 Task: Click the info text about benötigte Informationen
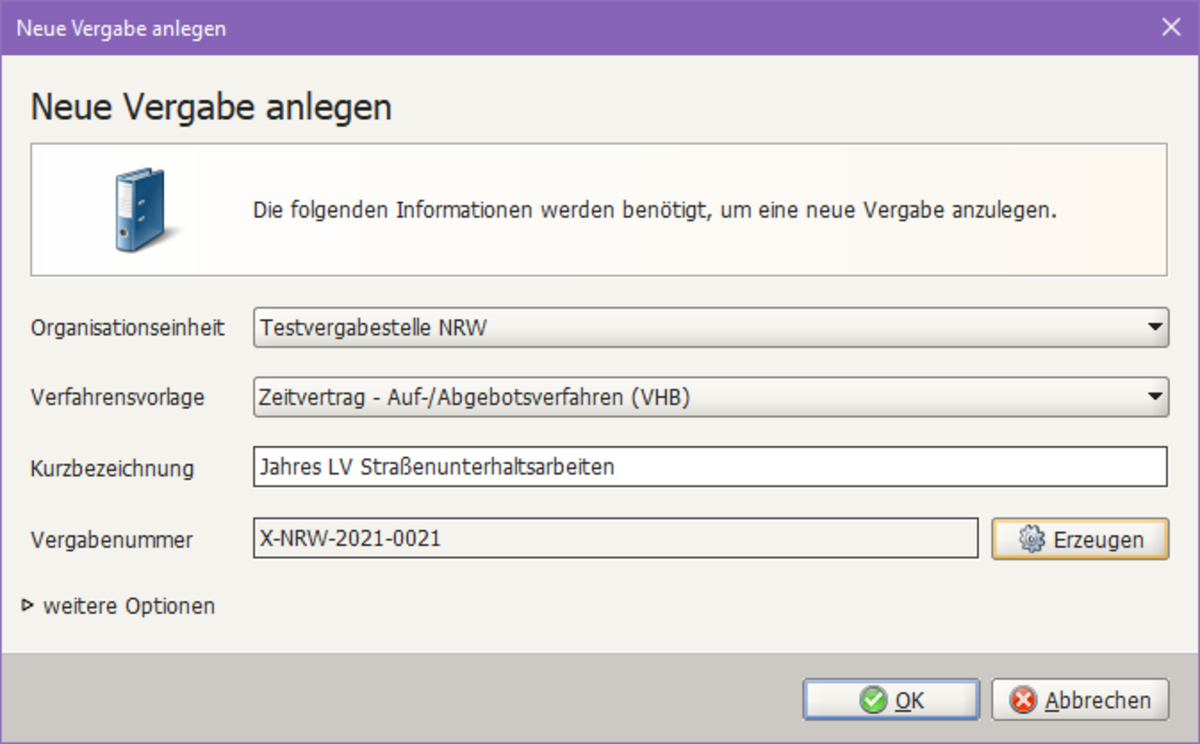pyautogui.click(x=655, y=211)
